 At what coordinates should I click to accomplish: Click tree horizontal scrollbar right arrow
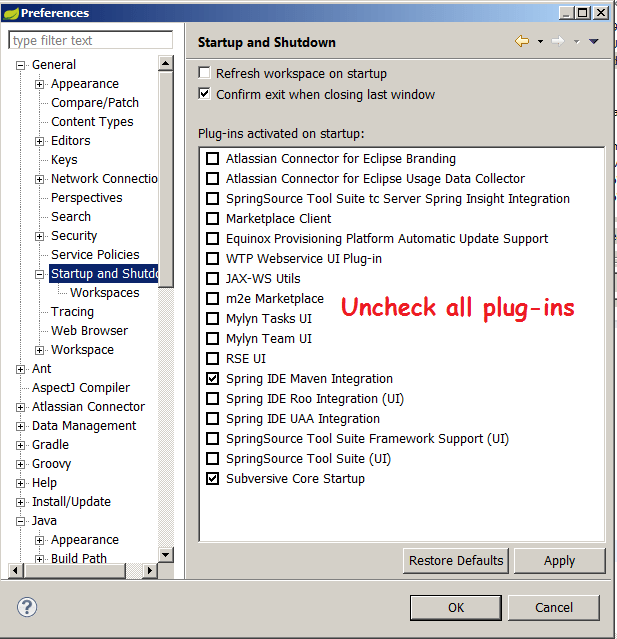tap(150, 570)
